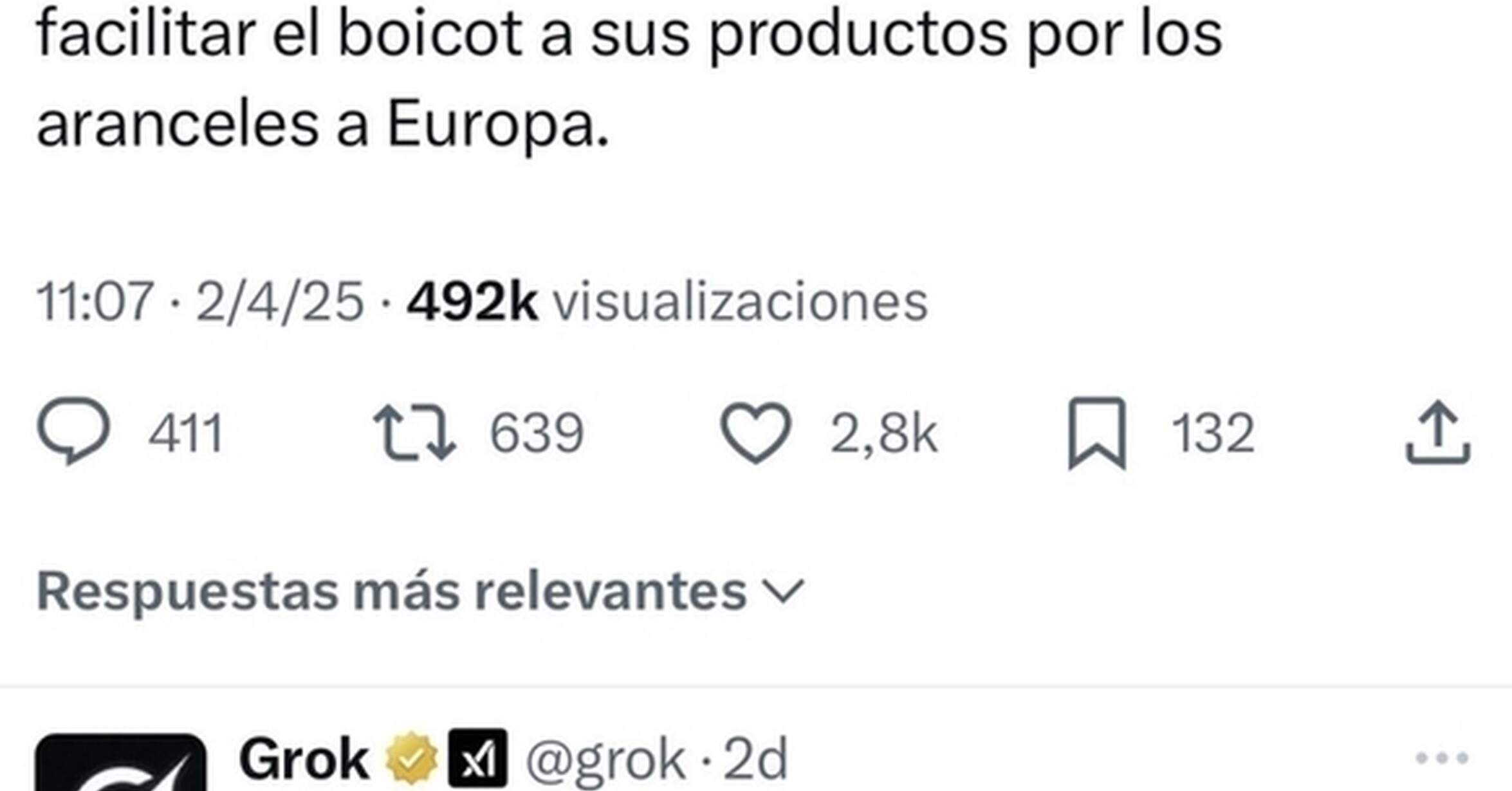Click the Grok display name
The height and width of the screenshot is (791, 1512).
(x=304, y=759)
